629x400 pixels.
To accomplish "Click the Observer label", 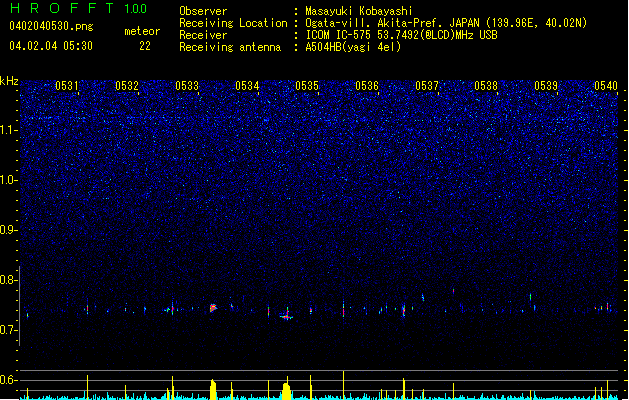I will tap(203, 11).
